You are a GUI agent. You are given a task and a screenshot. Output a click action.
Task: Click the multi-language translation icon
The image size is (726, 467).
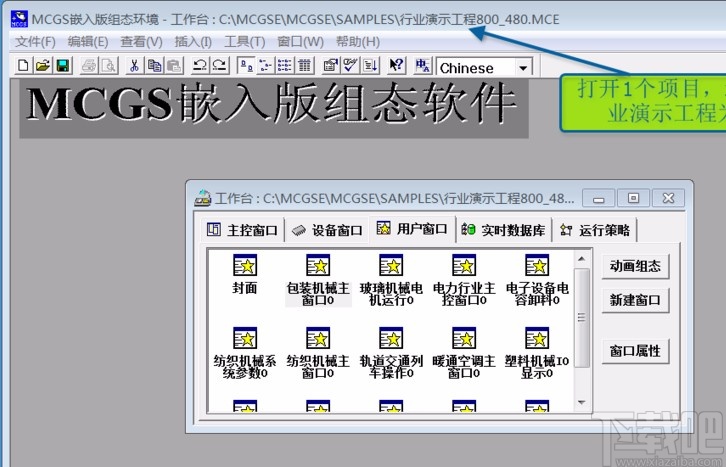422,66
